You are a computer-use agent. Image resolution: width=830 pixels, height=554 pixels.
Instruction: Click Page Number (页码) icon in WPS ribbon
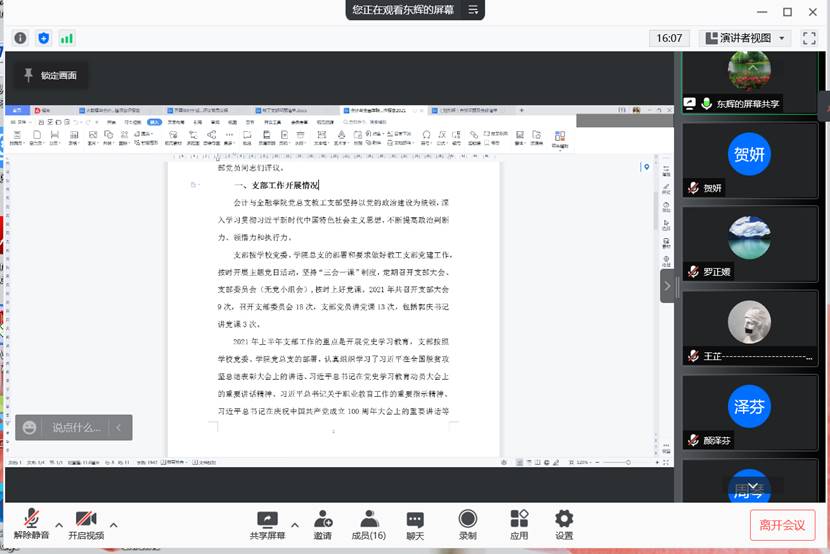[284, 138]
